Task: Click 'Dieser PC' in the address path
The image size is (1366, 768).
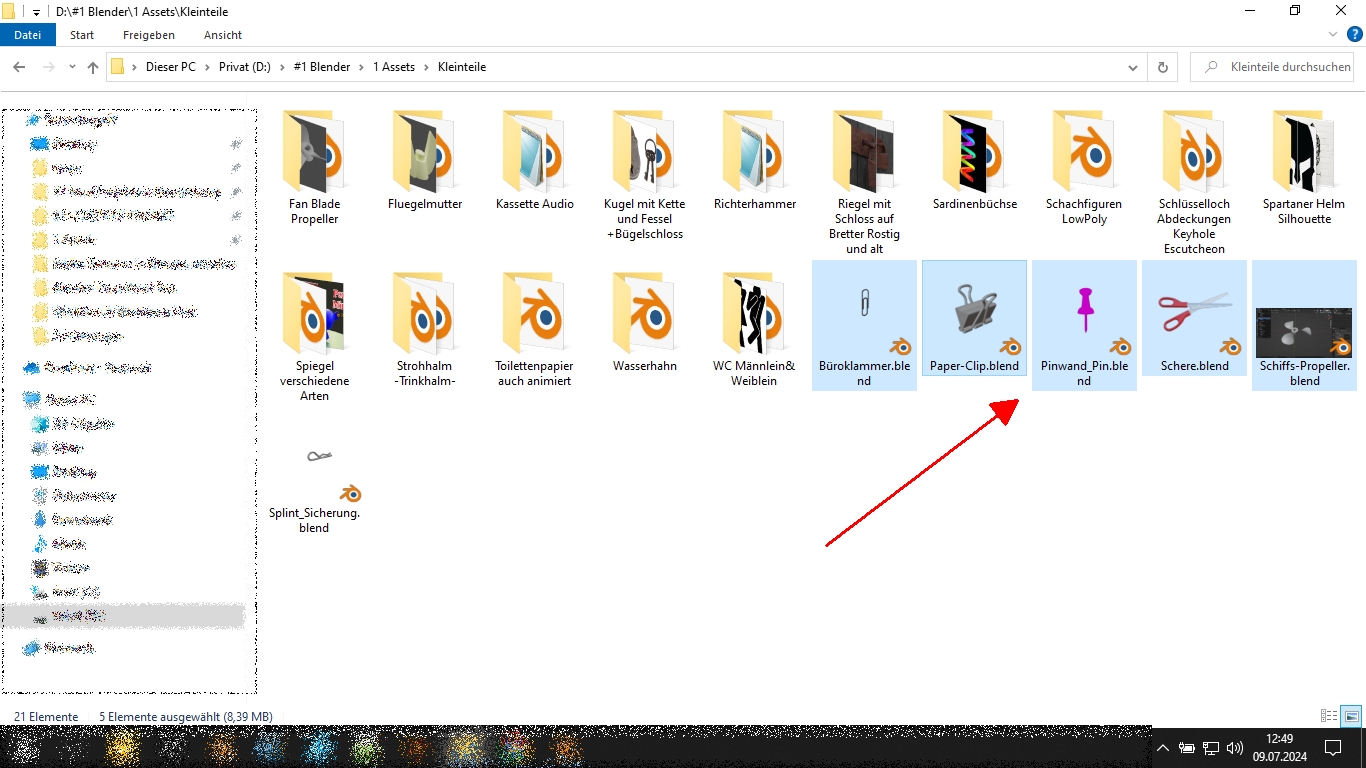Action: [171, 67]
